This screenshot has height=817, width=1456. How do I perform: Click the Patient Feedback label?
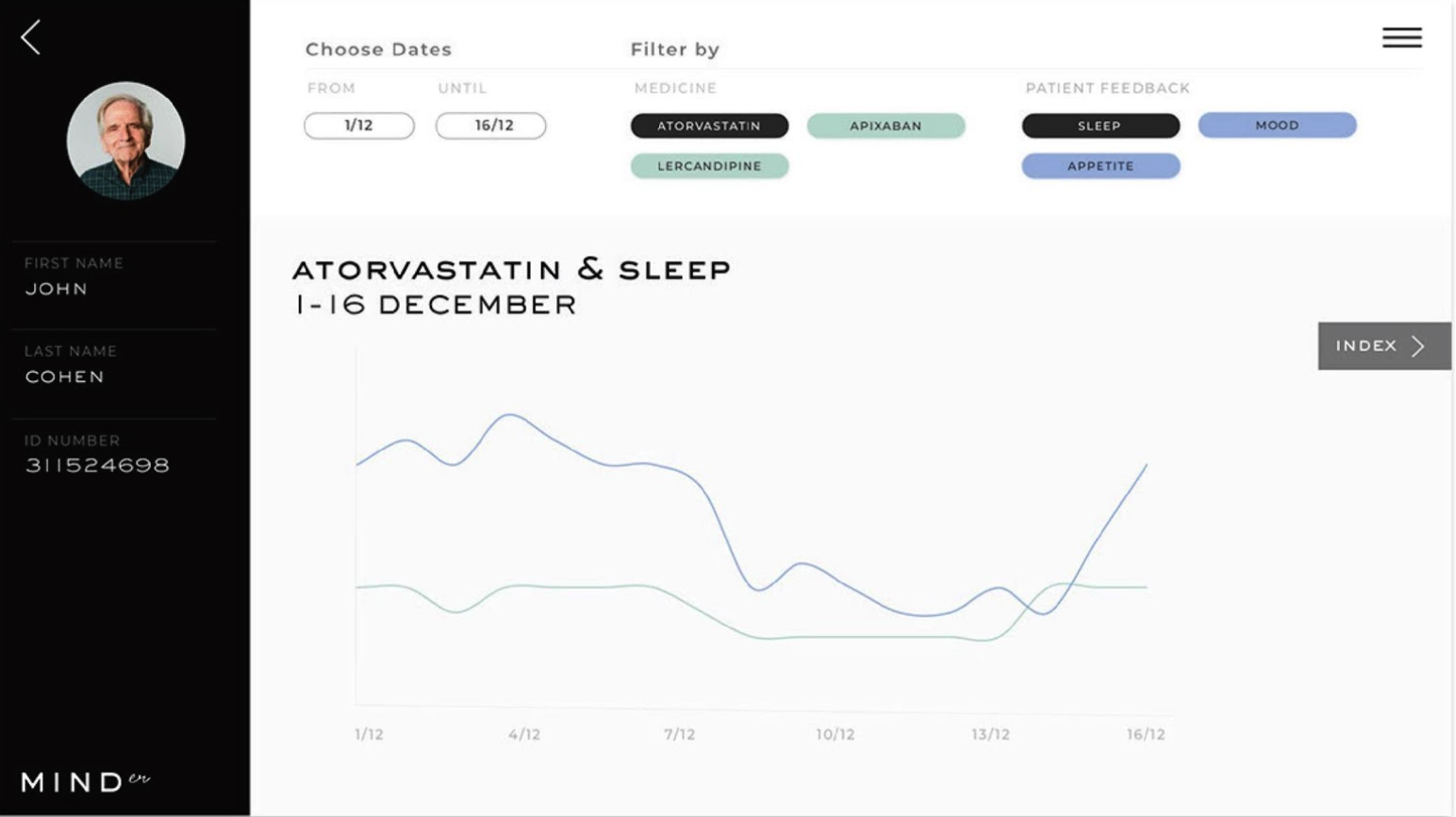1107,88
